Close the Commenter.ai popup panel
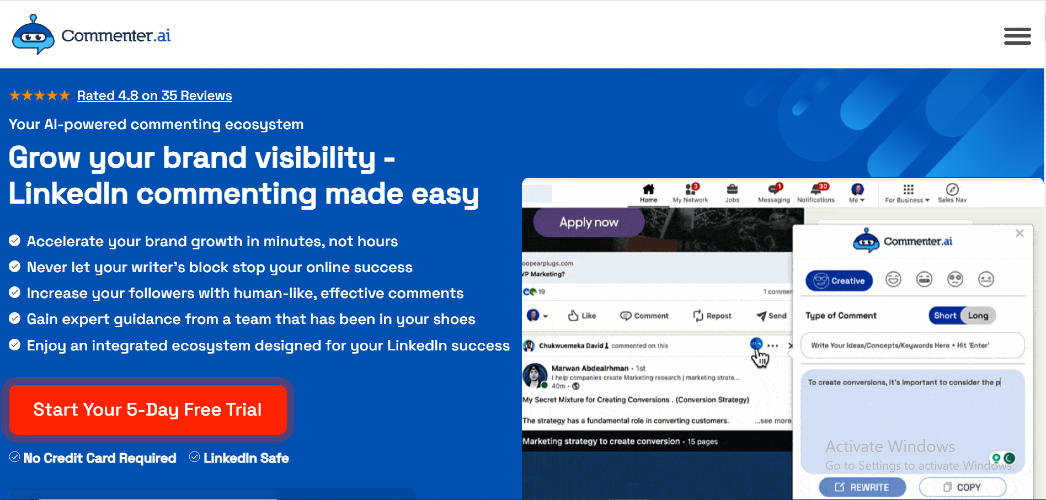The height and width of the screenshot is (500, 1046). pos(1019,233)
